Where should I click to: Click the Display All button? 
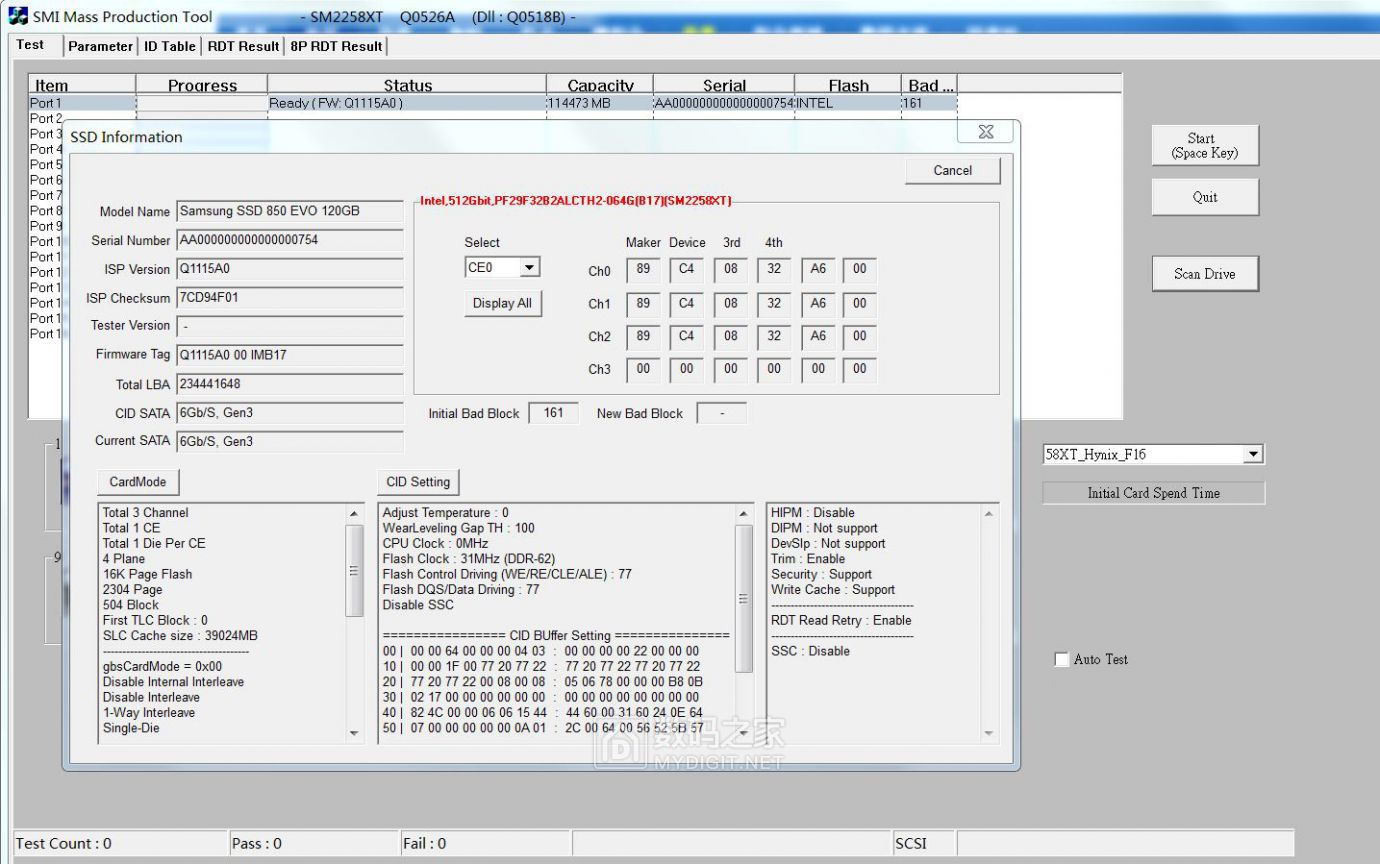[502, 304]
